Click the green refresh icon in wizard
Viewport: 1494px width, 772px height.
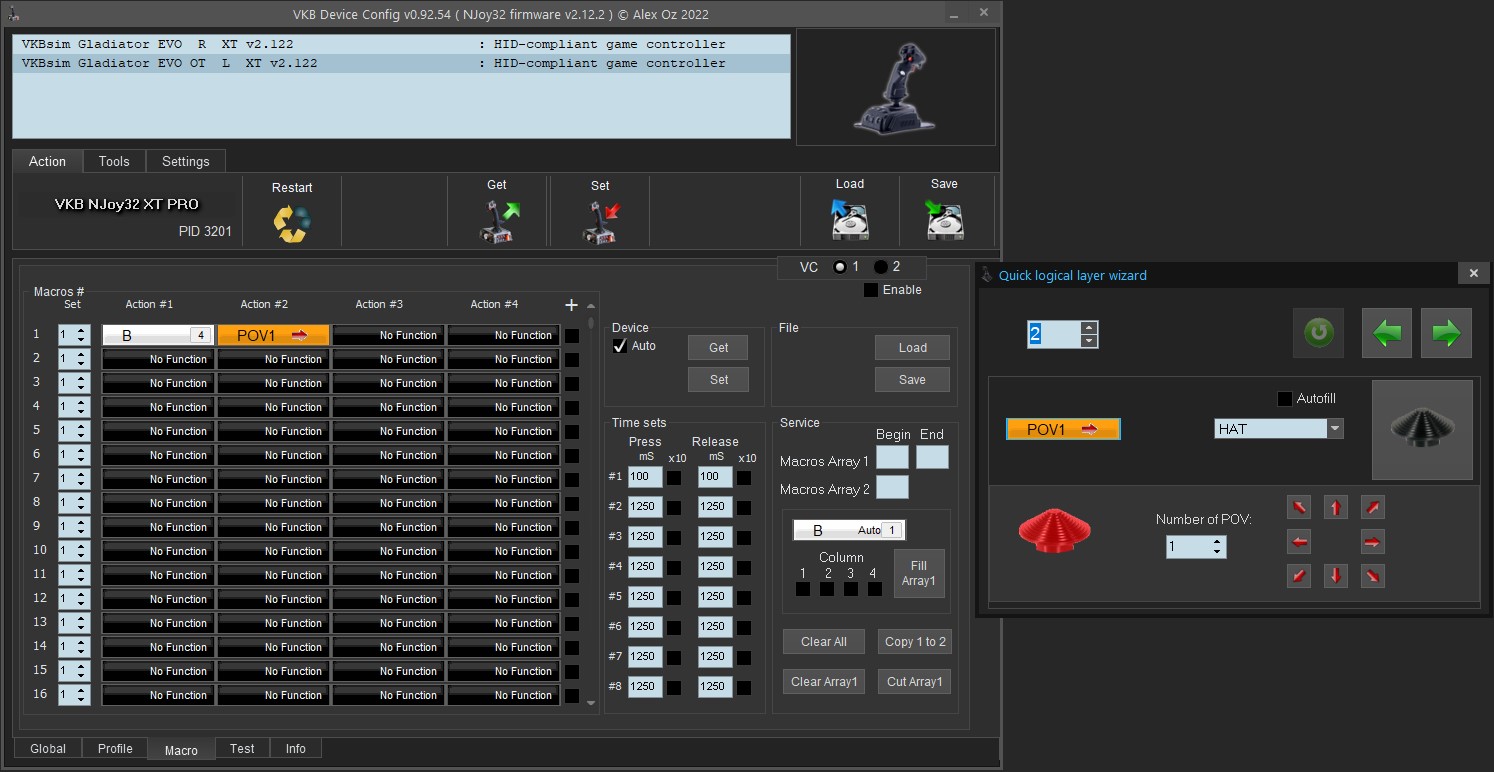[1318, 333]
